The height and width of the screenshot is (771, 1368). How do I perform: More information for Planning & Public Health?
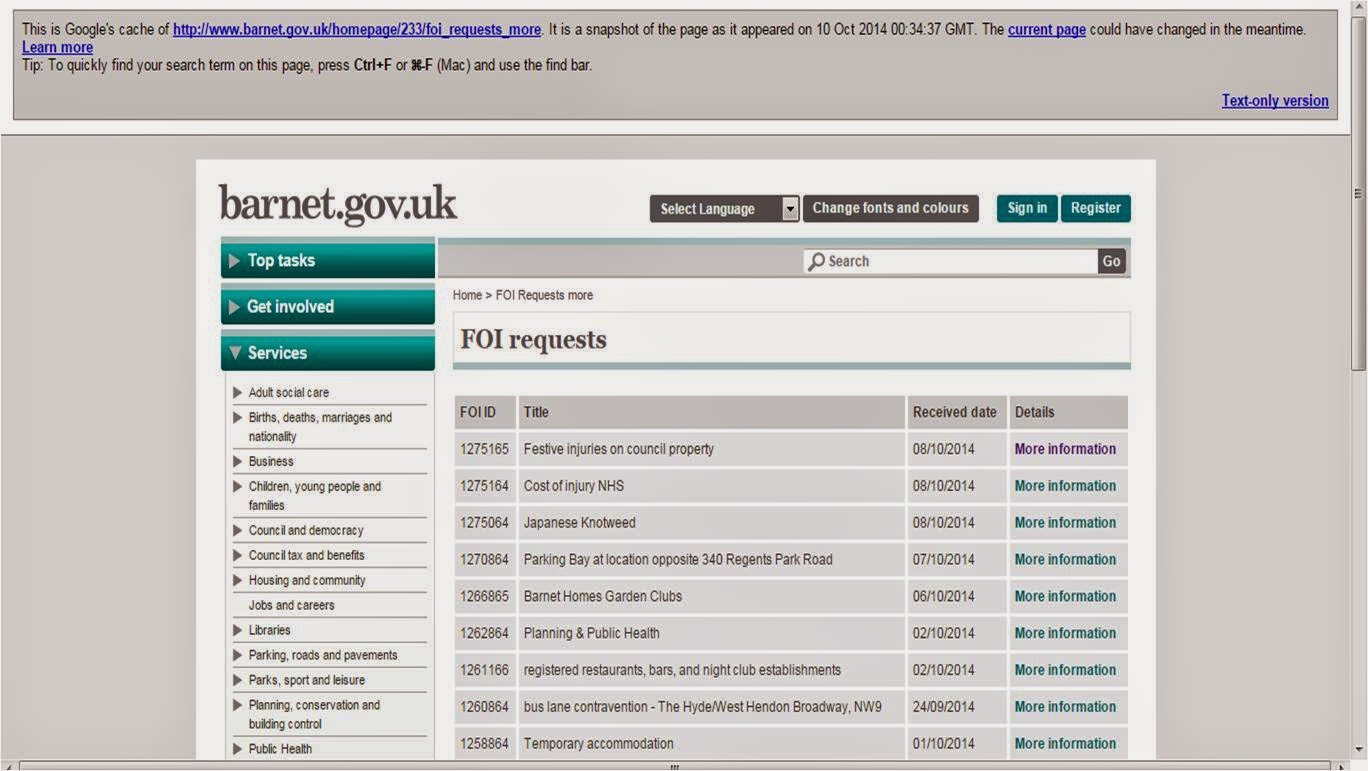click(x=1065, y=633)
